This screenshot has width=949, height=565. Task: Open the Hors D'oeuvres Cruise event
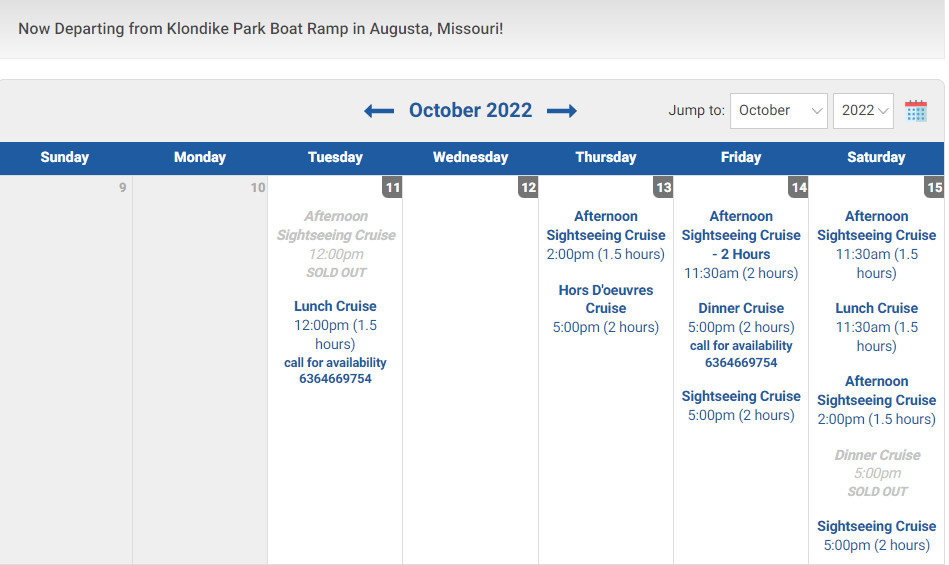tap(606, 299)
